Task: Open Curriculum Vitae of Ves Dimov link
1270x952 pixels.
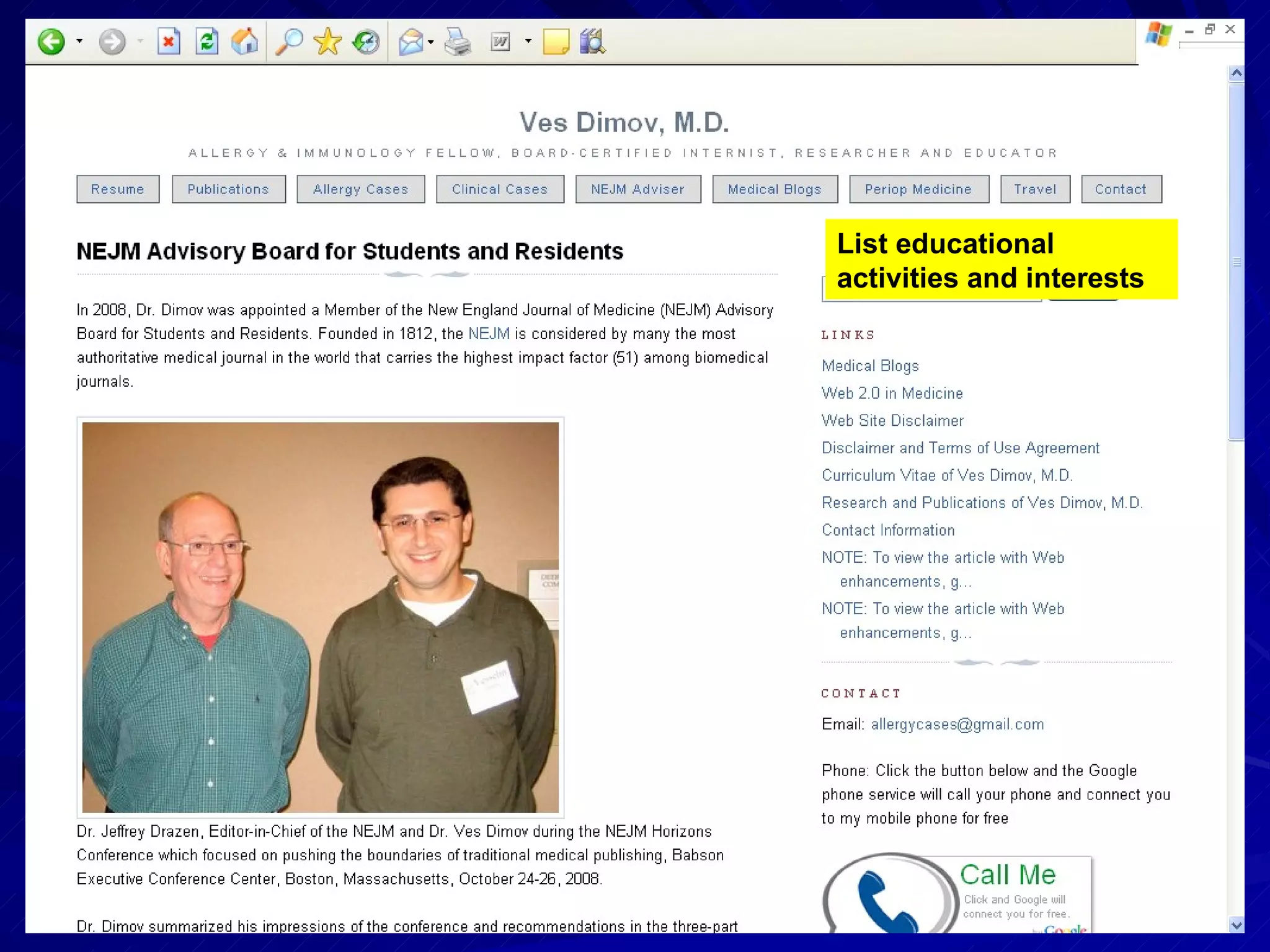Action: [x=947, y=475]
